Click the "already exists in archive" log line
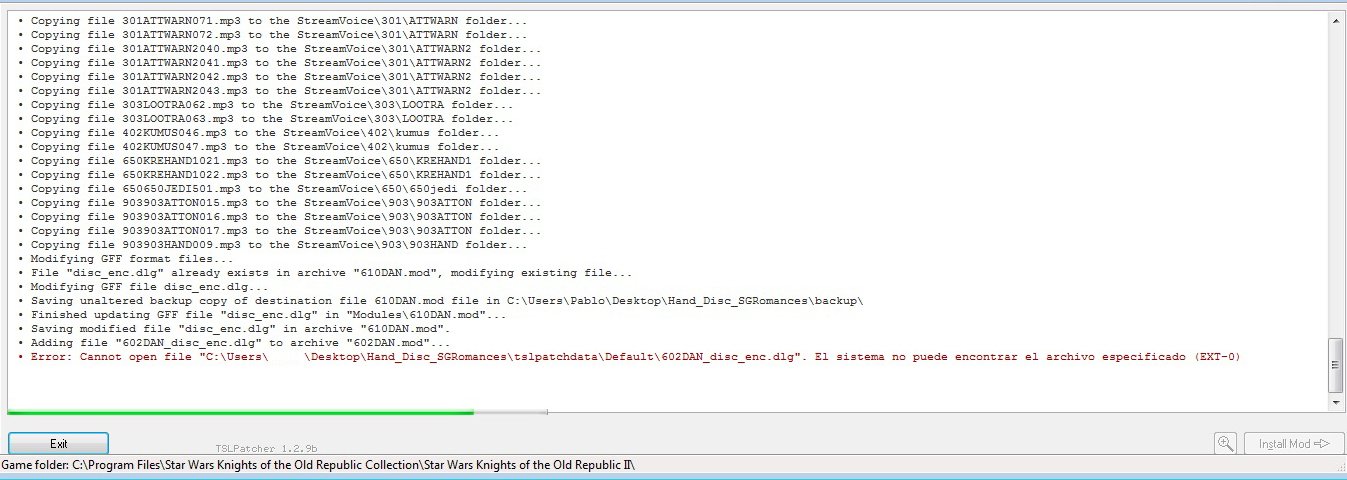 coord(330,273)
